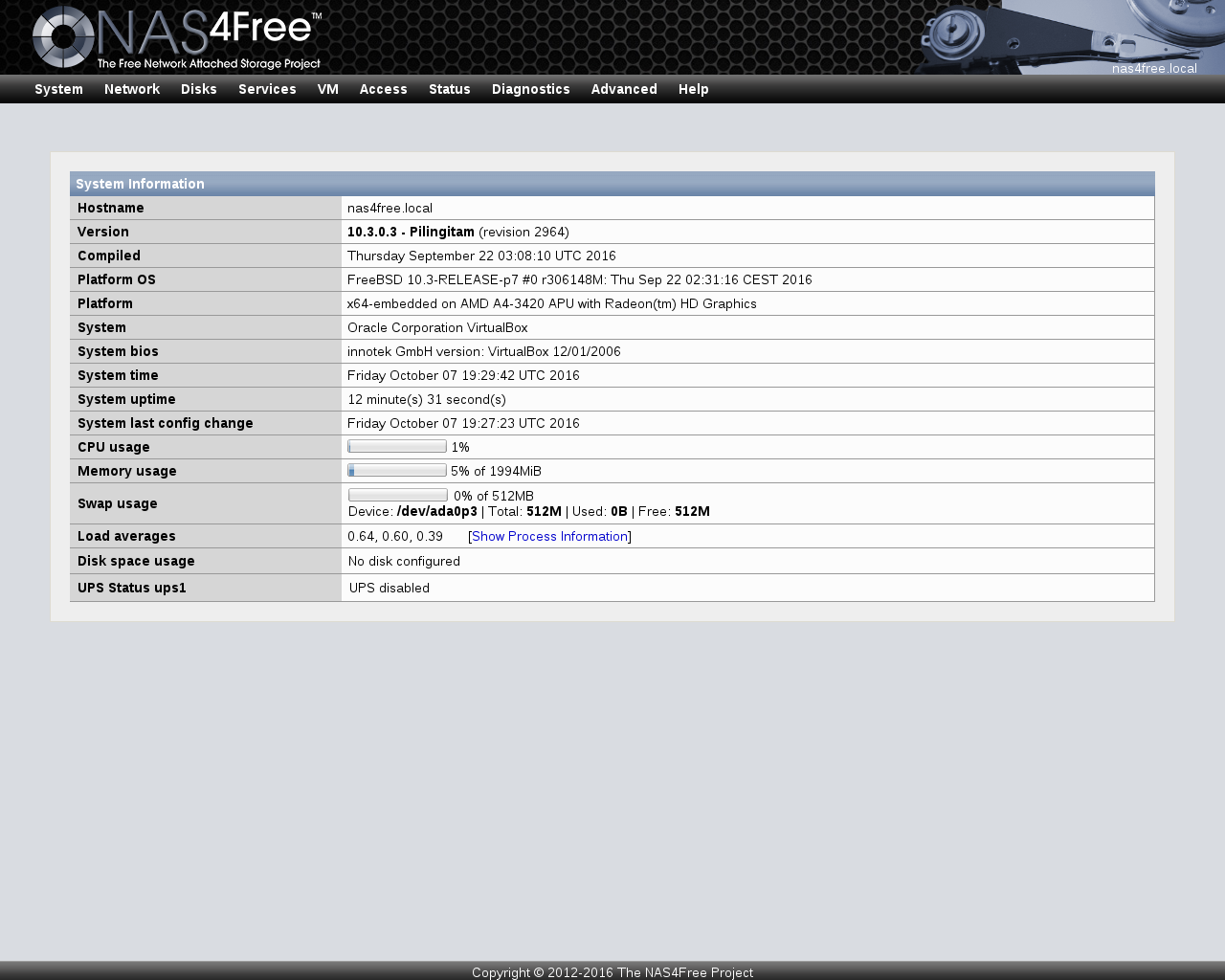
Task: Click the copyright footer text
Action: pos(612,972)
